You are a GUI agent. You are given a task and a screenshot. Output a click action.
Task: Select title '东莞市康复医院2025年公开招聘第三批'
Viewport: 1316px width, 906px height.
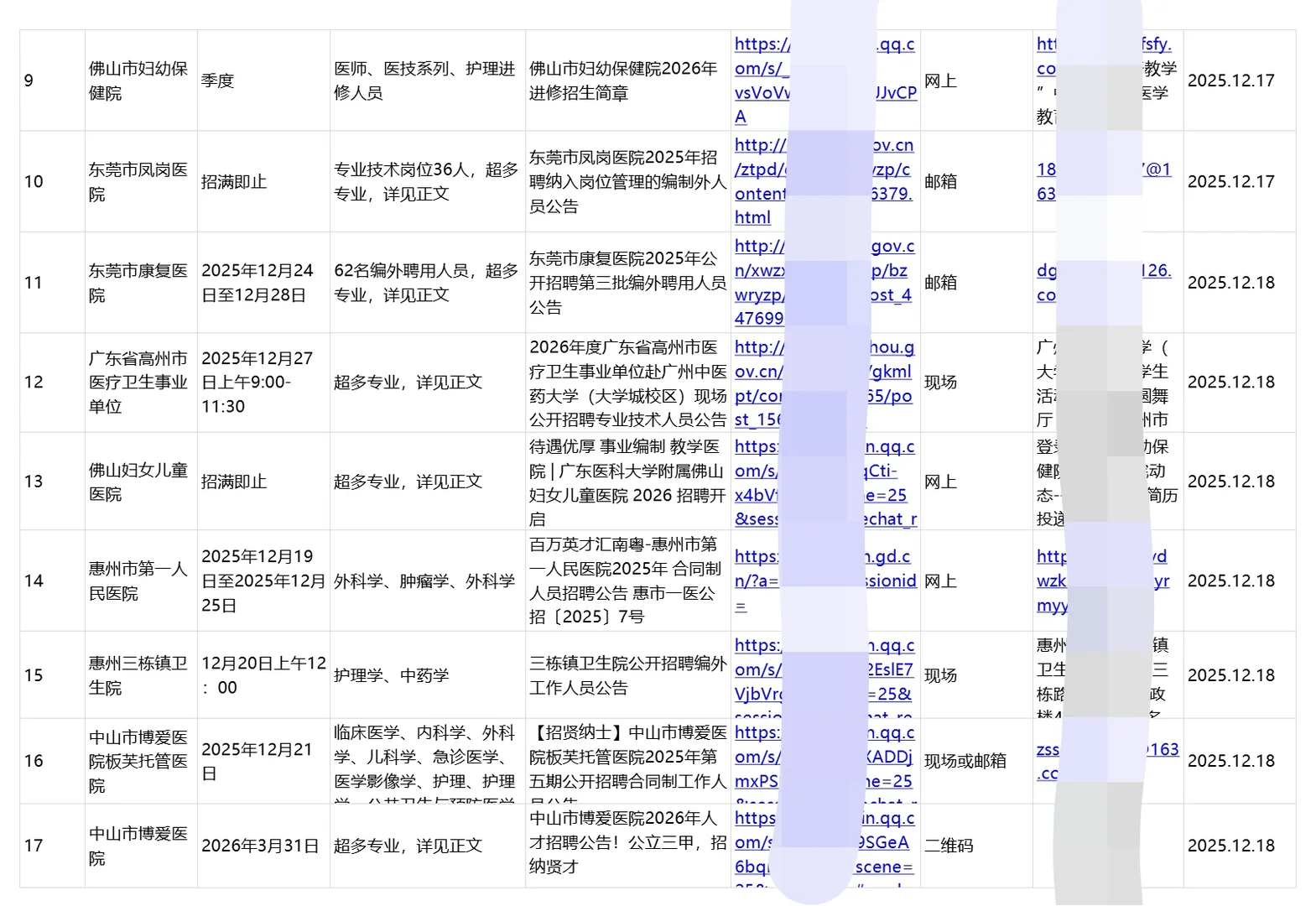click(627, 283)
